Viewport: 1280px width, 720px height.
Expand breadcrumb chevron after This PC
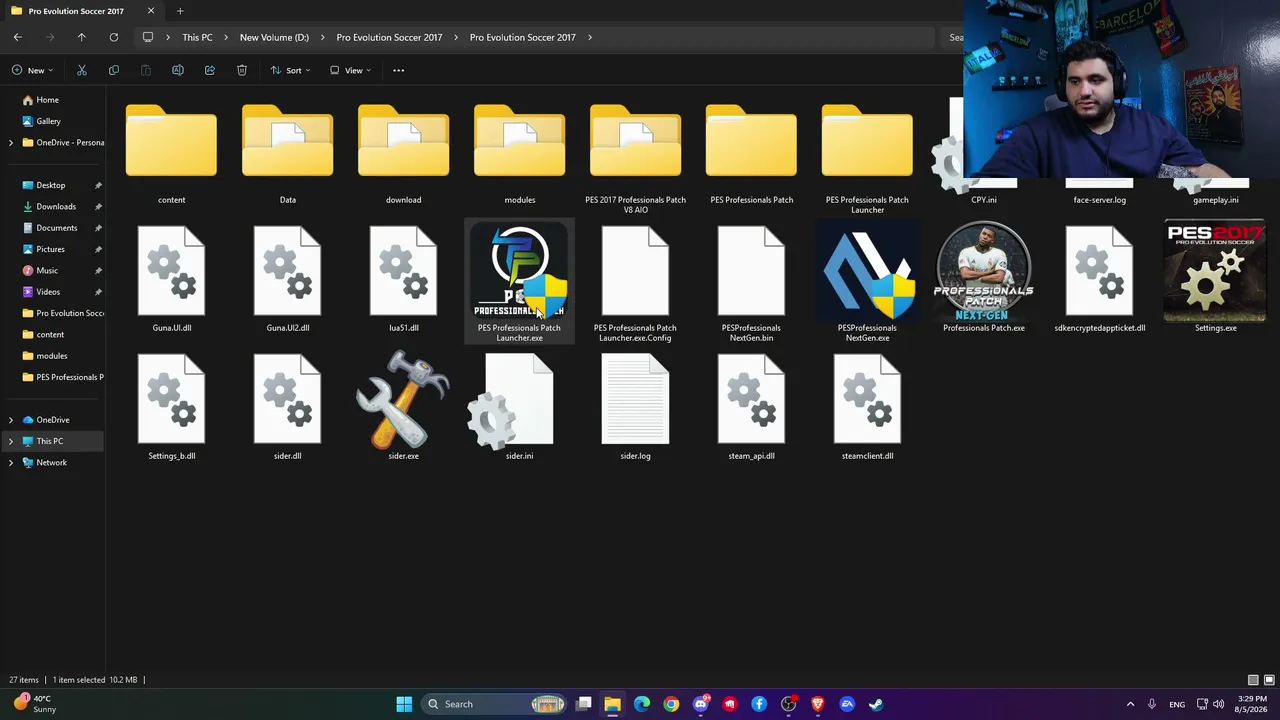tap(226, 37)
